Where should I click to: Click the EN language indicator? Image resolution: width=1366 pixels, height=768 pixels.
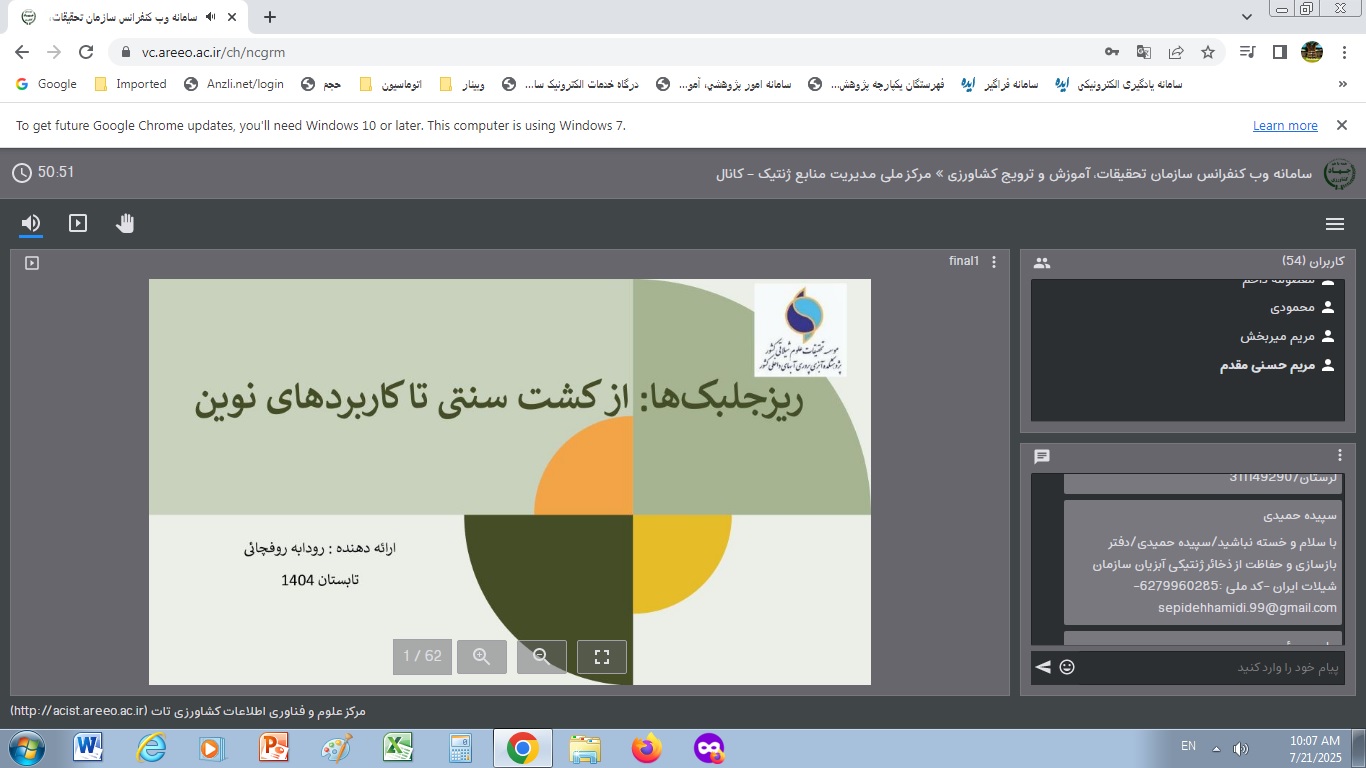pos(1188,746)
